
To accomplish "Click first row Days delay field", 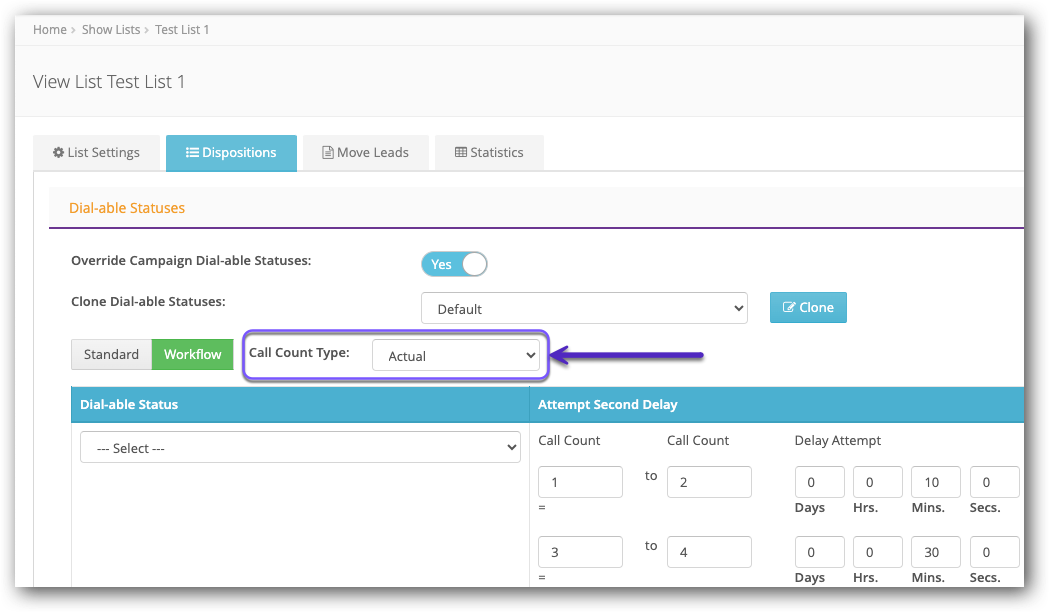I will [x=819, y=482].
